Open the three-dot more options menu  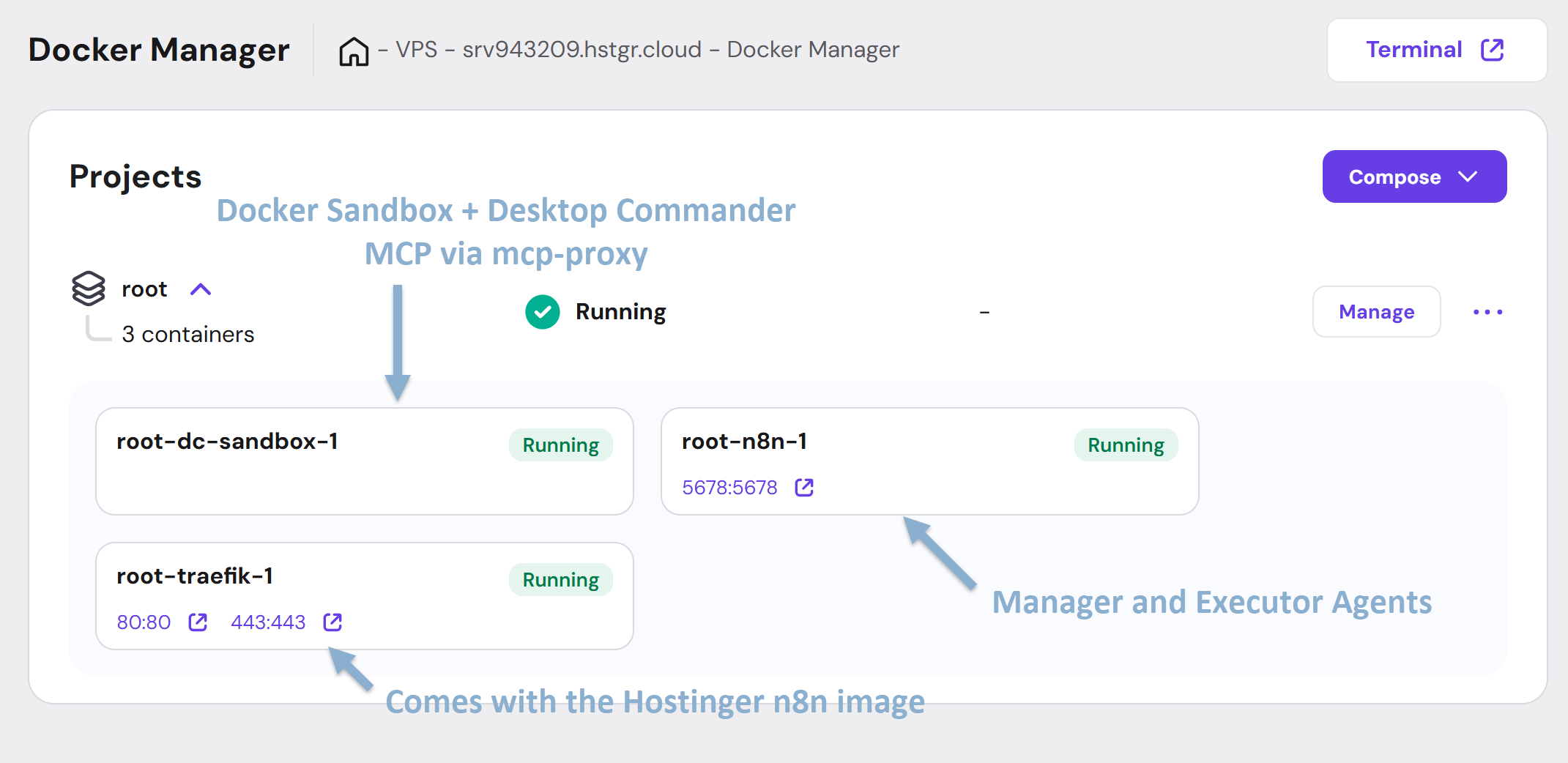point(1487,312)
